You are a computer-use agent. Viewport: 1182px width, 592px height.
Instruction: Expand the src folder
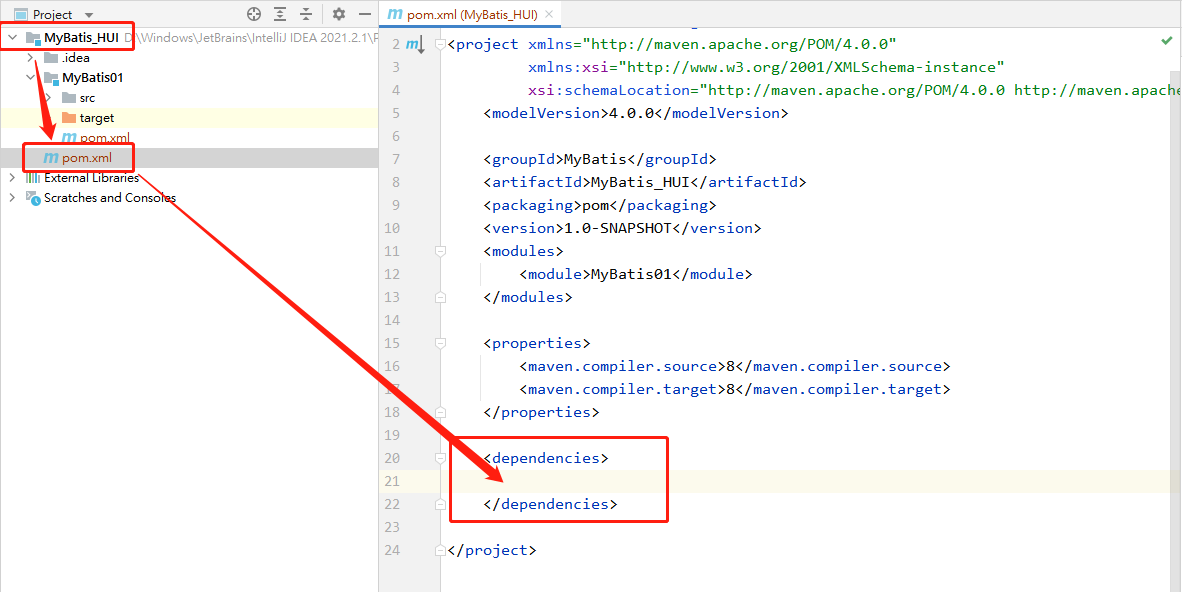pos(47,98)
